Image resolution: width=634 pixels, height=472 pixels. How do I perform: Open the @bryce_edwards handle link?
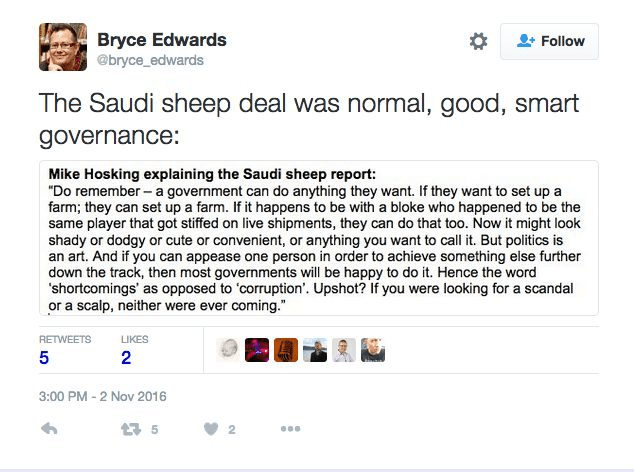150,60
